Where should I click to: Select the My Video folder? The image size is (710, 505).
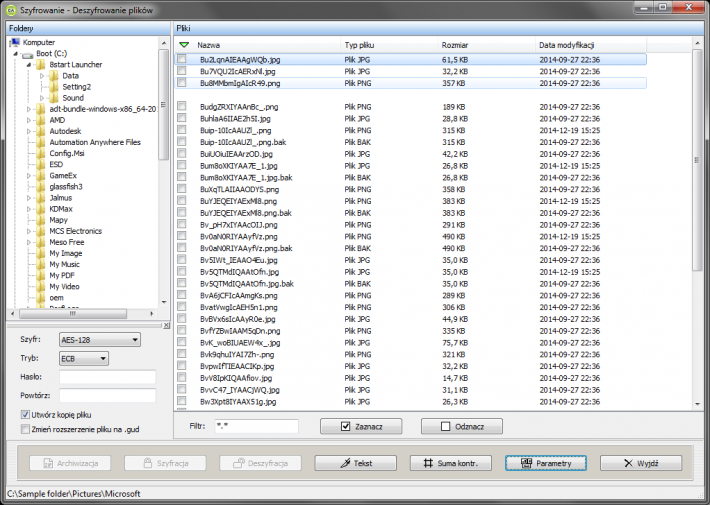pyautogui.click(x=64, y=287)
